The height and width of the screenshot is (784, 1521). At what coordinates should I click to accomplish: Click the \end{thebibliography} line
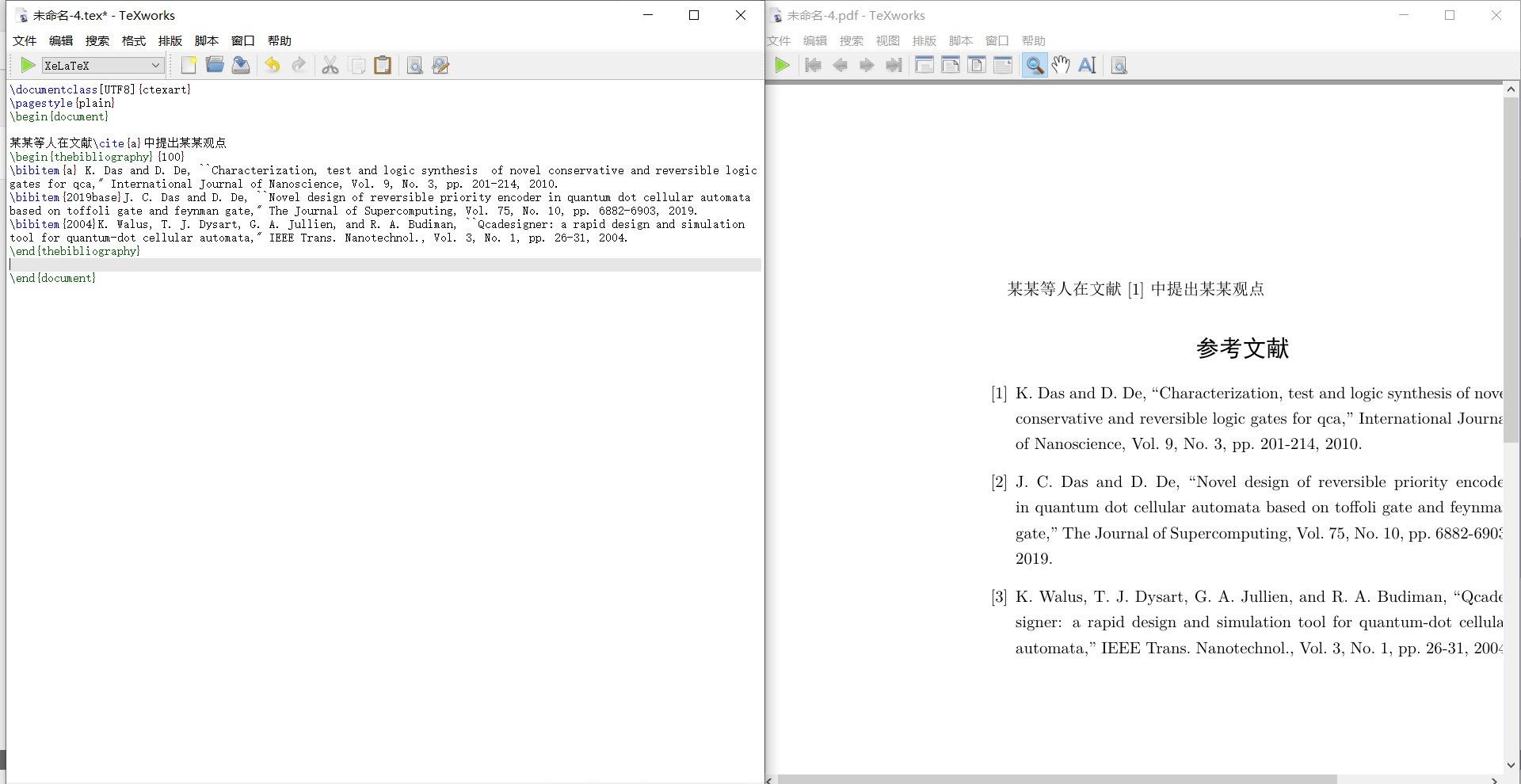(75, 251)
